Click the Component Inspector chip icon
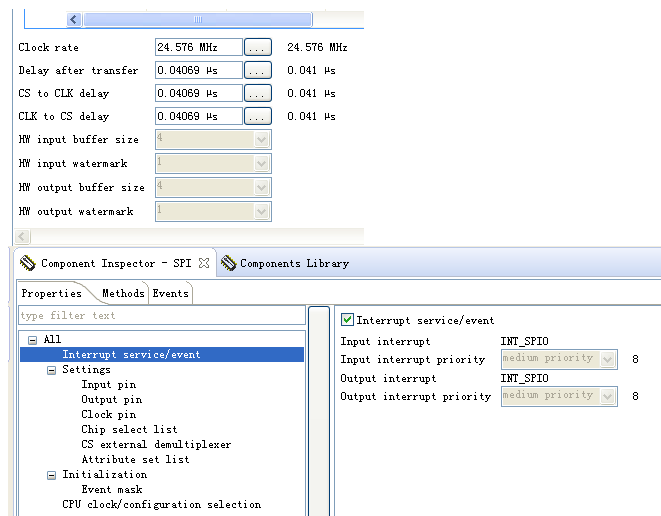This screenshot has width=661, height=516. (28, 263)
